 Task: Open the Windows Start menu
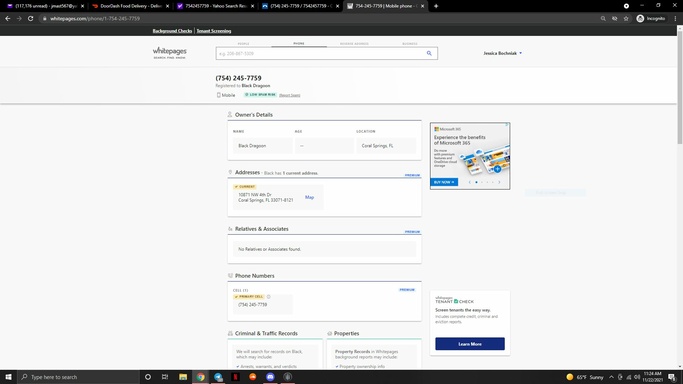pyautogui.click(x=8, y=377)
